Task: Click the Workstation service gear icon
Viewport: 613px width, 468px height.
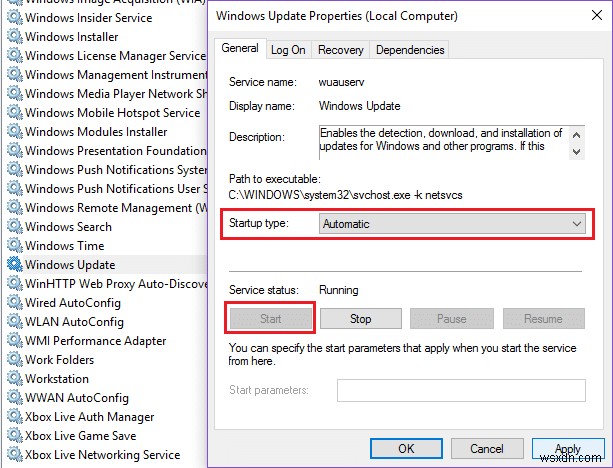Action: [x=14, y=379]
